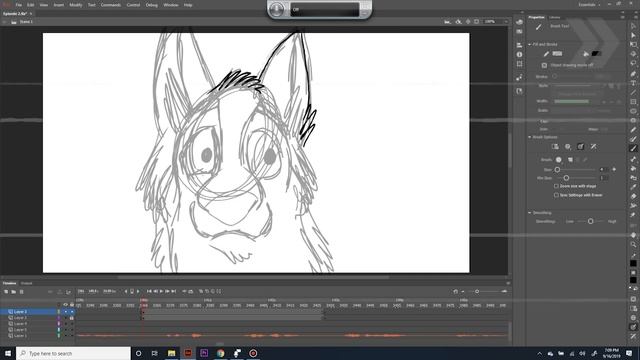Open the Commands menu
The height and width of the screenshot is (360, 640).
click(111, 5)
